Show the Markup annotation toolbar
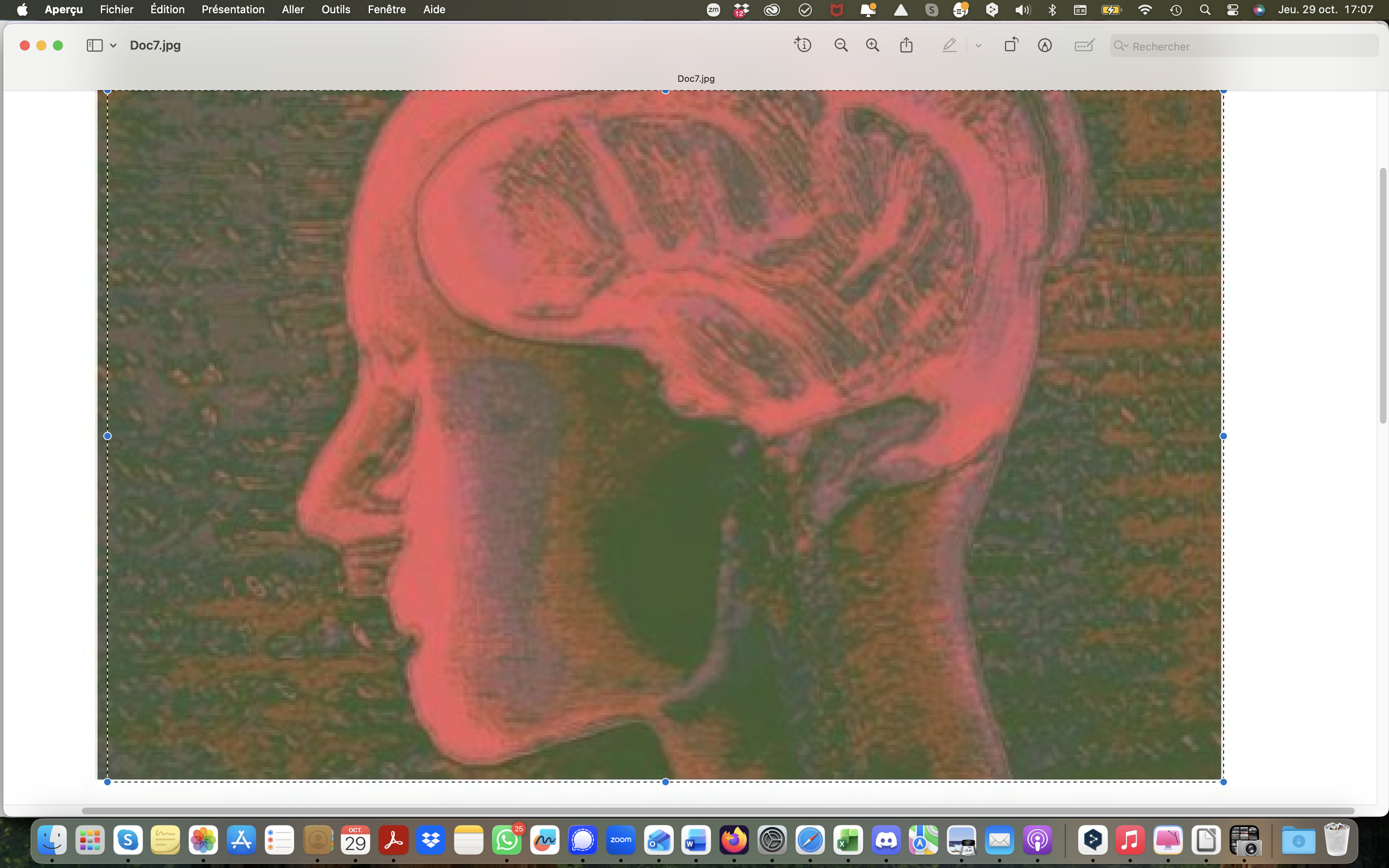The image size is (1389, 868). click(1045, 45)
